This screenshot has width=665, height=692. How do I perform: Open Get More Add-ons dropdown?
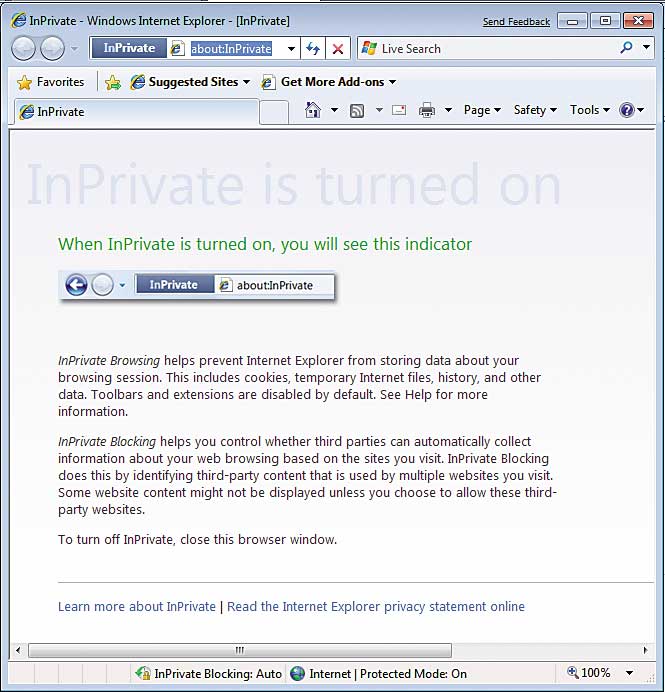329,82
